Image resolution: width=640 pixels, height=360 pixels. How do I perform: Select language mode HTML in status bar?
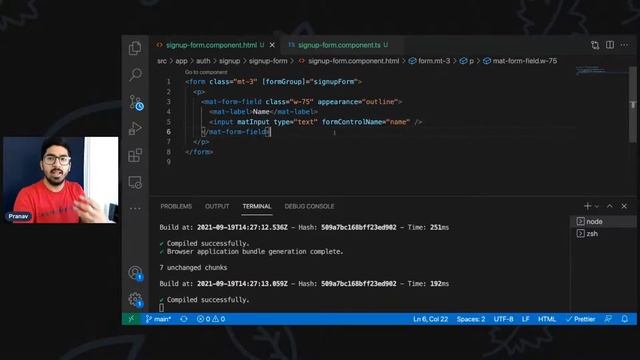547,319
